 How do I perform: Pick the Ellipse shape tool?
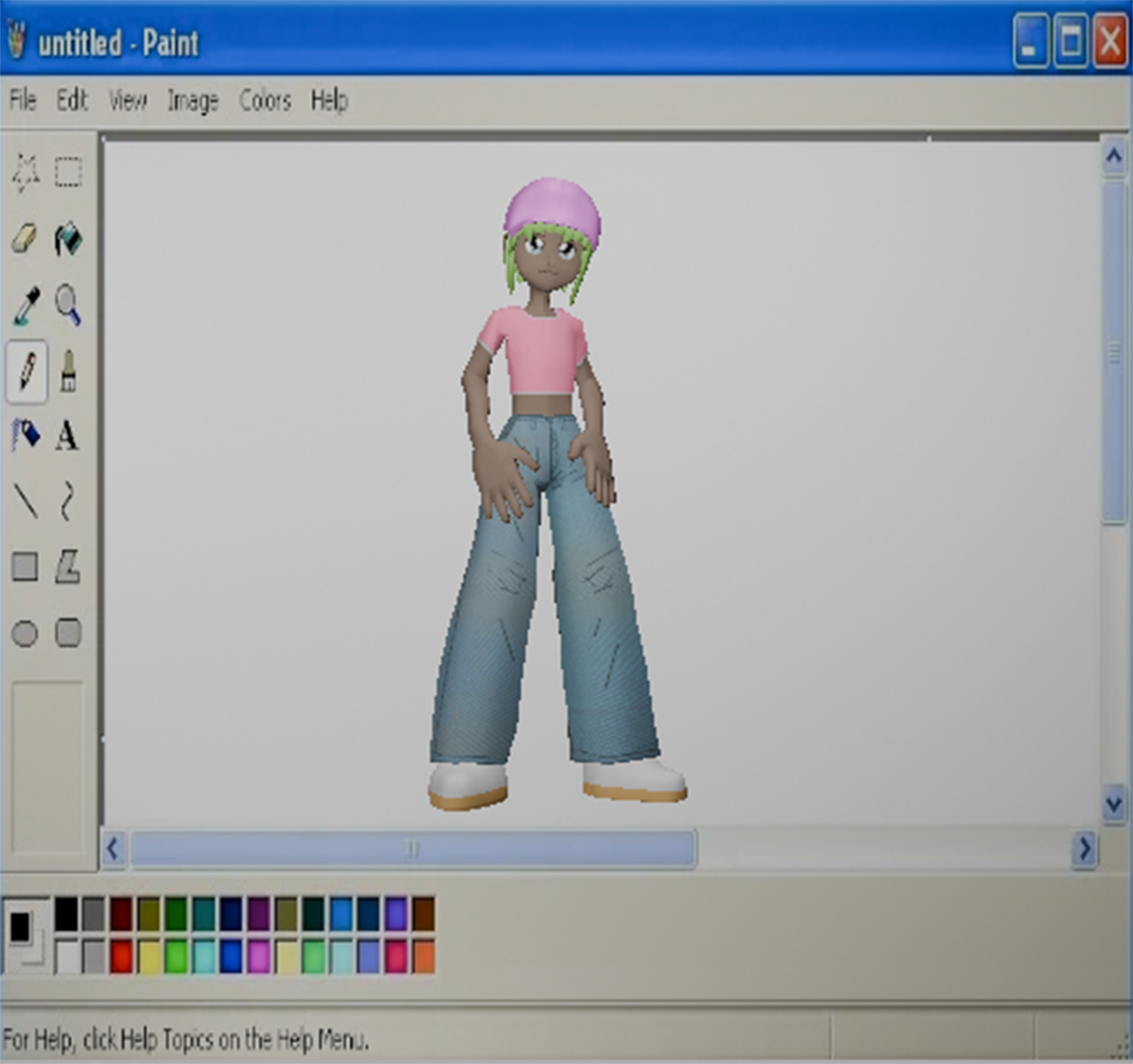(x=25, y=633)
